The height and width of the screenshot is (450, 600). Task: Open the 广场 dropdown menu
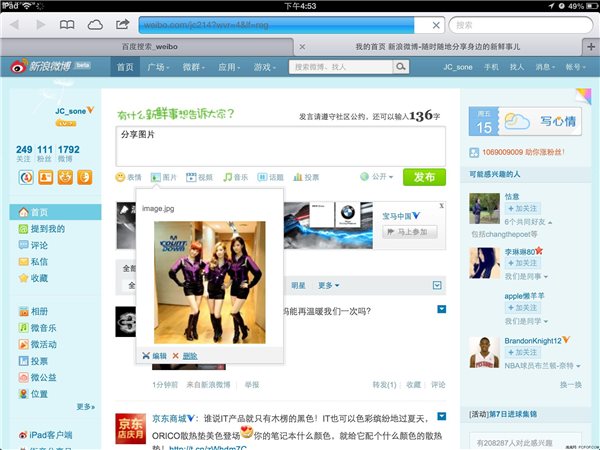click(158, 67)
